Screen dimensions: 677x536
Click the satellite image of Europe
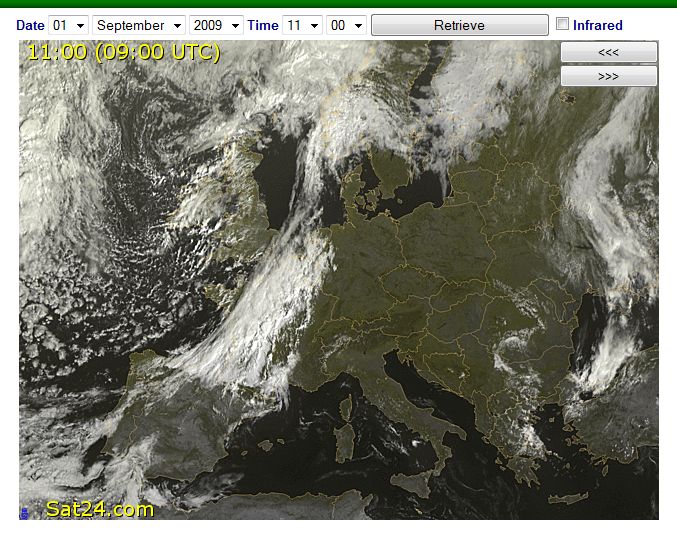click(338, 279)
